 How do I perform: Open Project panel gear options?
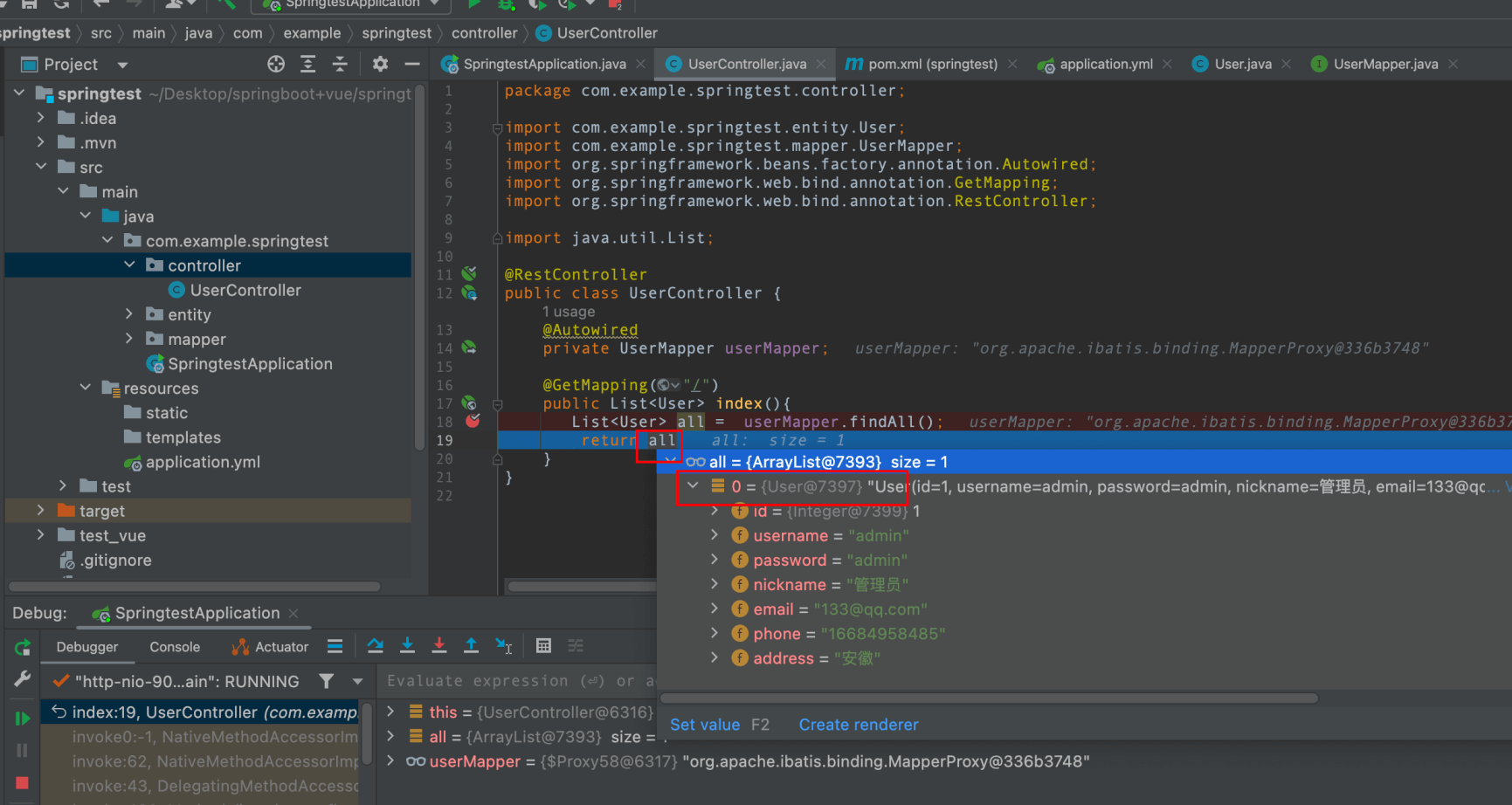380,64
